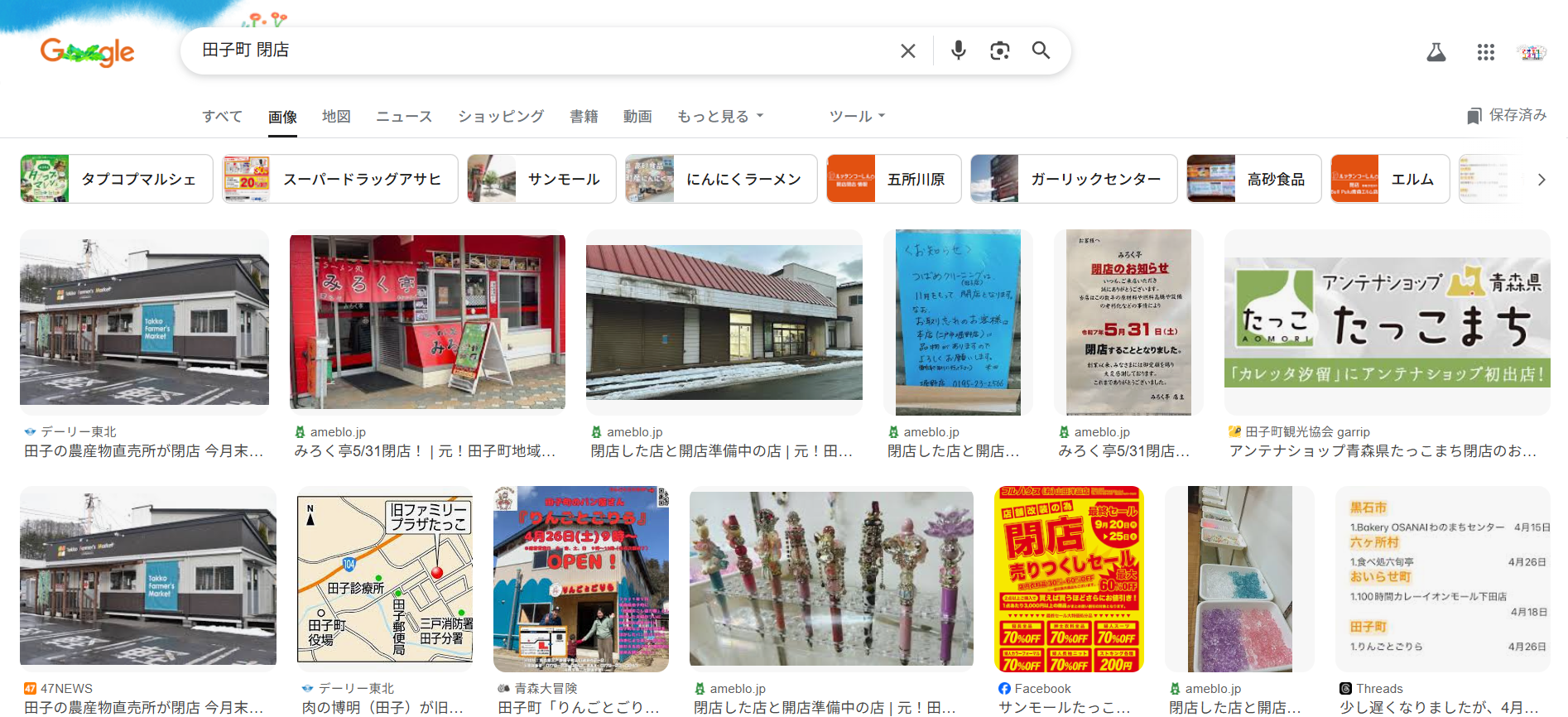Open みろく亭5/31閉店！元！田子町地域 link

pyautogui.click(x=425, y=451)
